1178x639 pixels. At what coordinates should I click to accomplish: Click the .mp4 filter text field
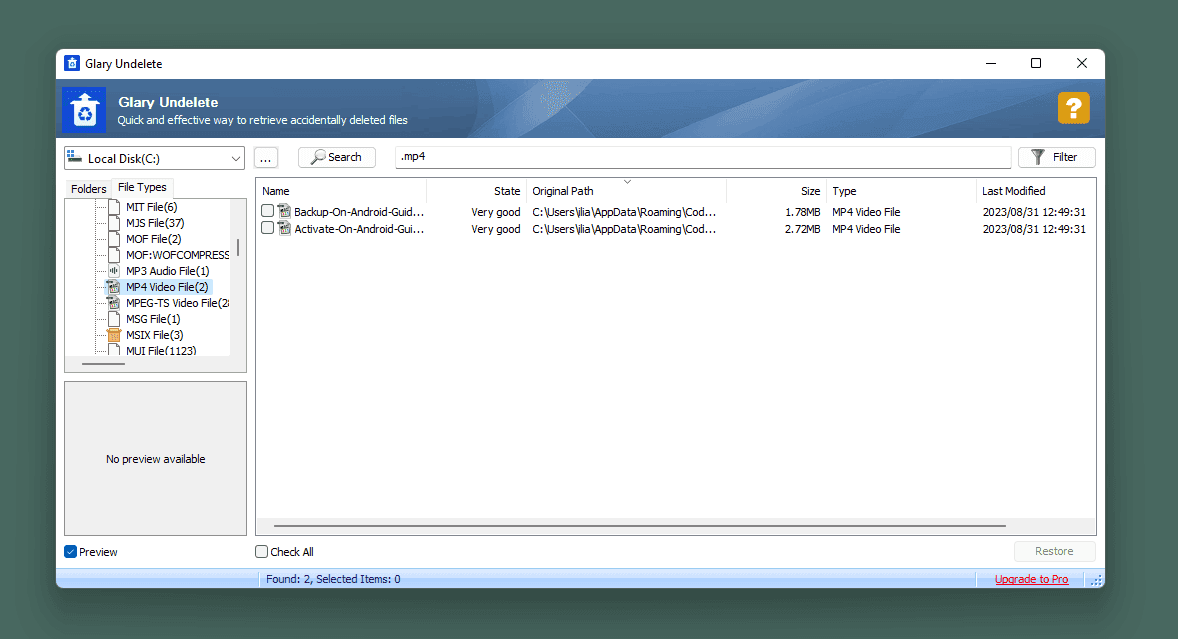click(x=703, y=157)
